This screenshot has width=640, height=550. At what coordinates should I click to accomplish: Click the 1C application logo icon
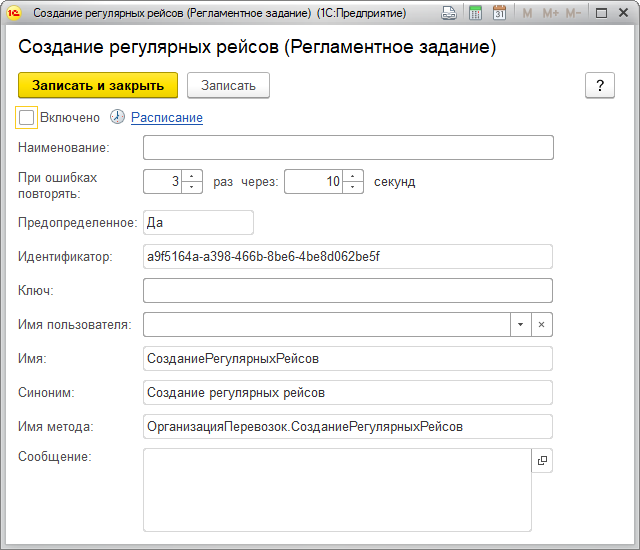pos(14,13)
